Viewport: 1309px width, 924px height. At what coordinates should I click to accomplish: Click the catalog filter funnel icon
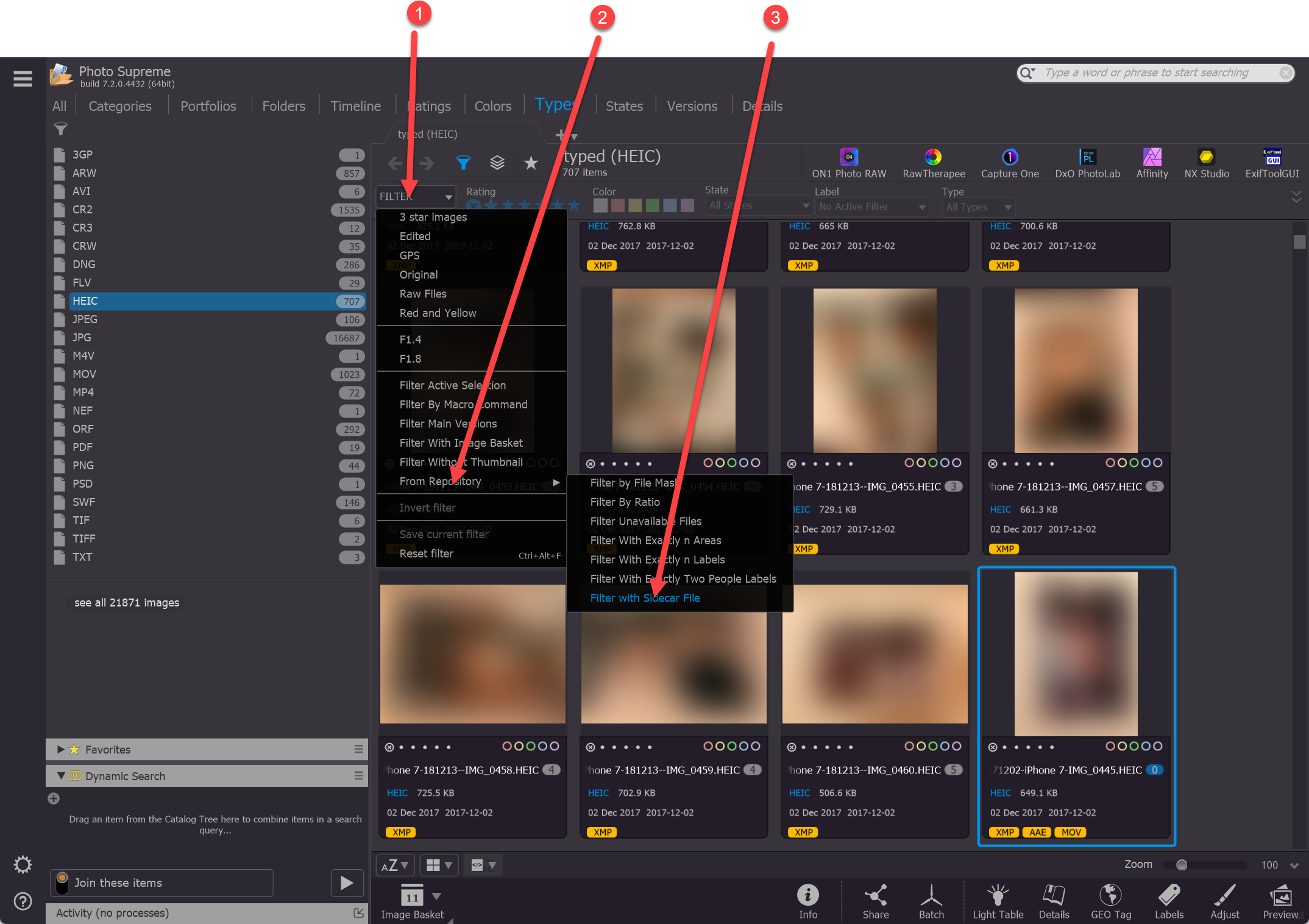[60, 129]
